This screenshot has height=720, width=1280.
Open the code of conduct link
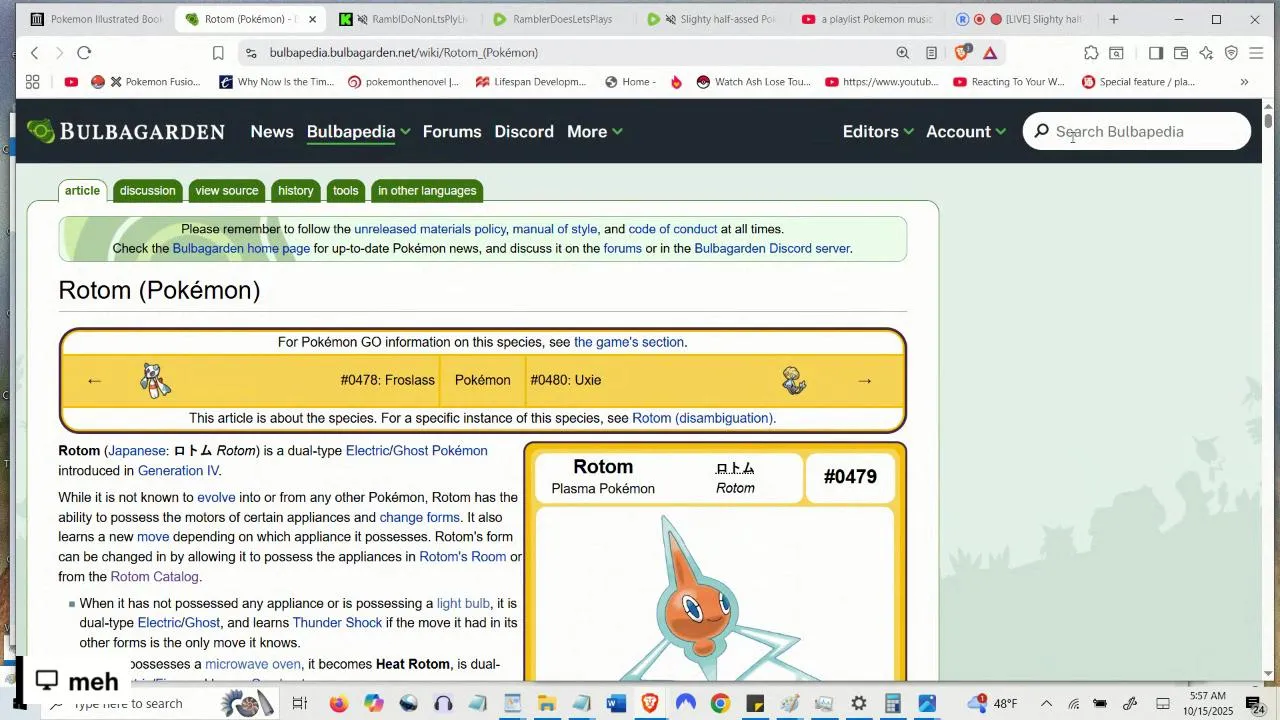(x=673, y=229)
